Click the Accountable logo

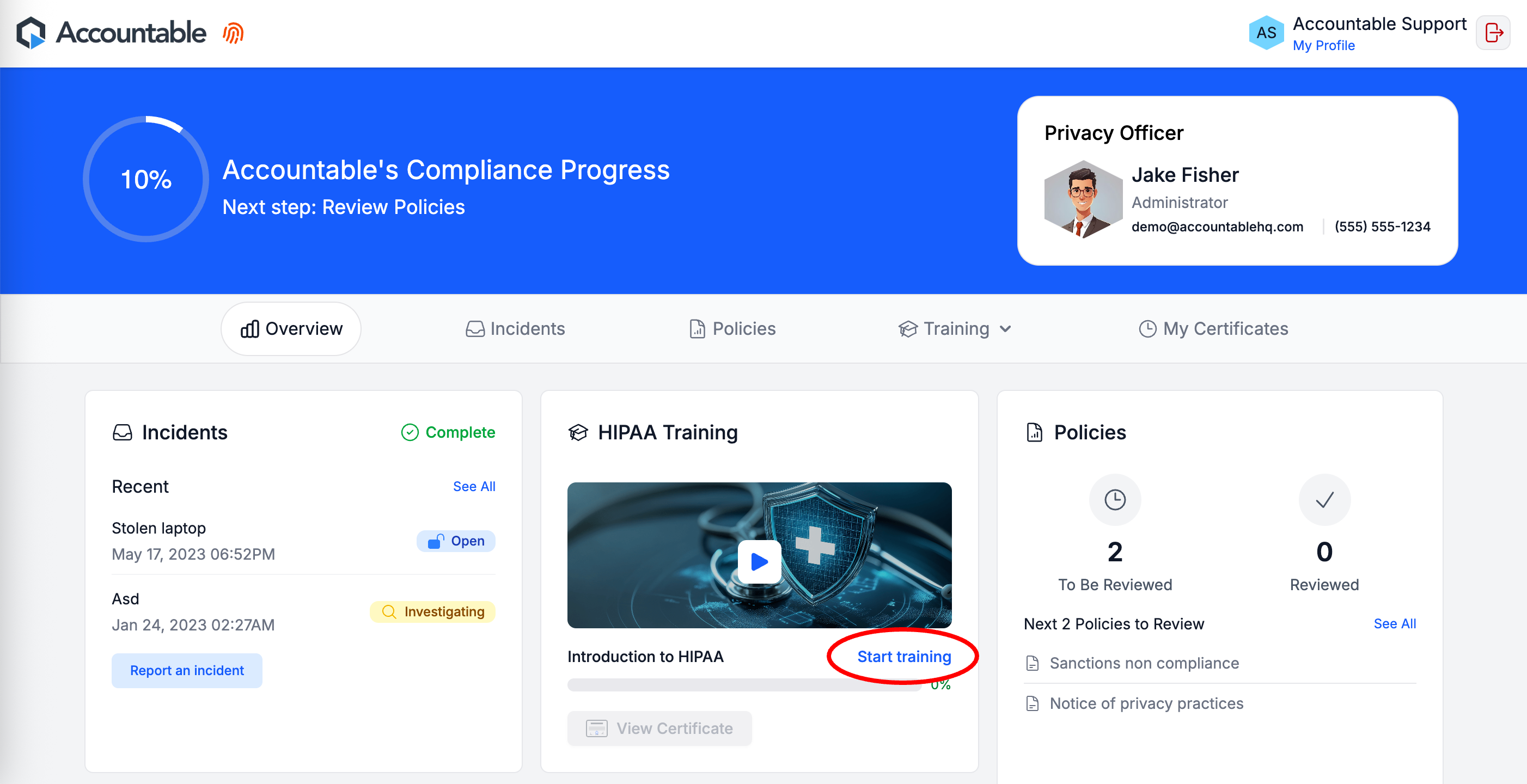point(112,33)
